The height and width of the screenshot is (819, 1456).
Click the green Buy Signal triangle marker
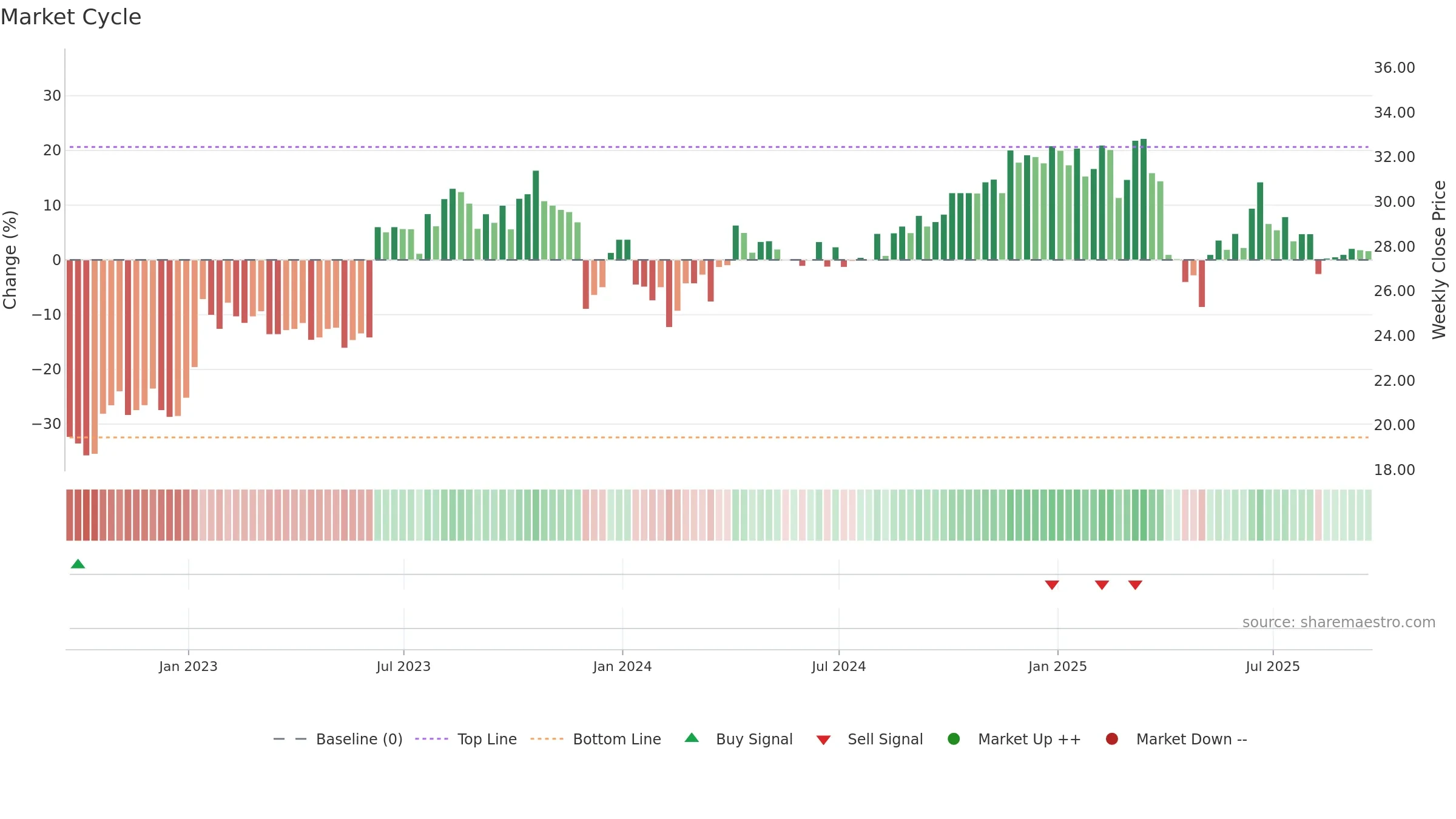click(78, 564)
